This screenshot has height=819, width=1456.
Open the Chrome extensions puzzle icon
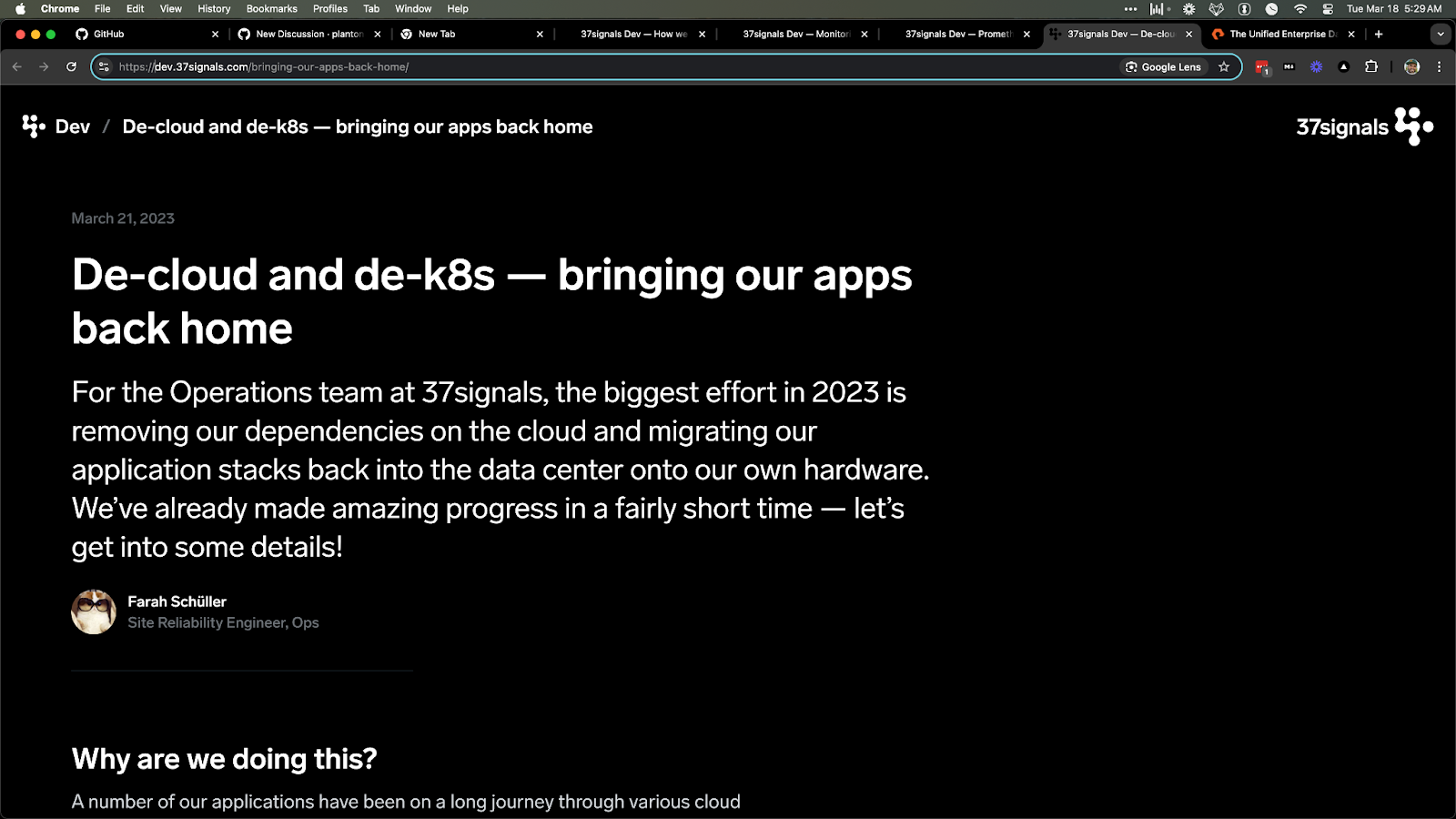tap(1371, 66)
